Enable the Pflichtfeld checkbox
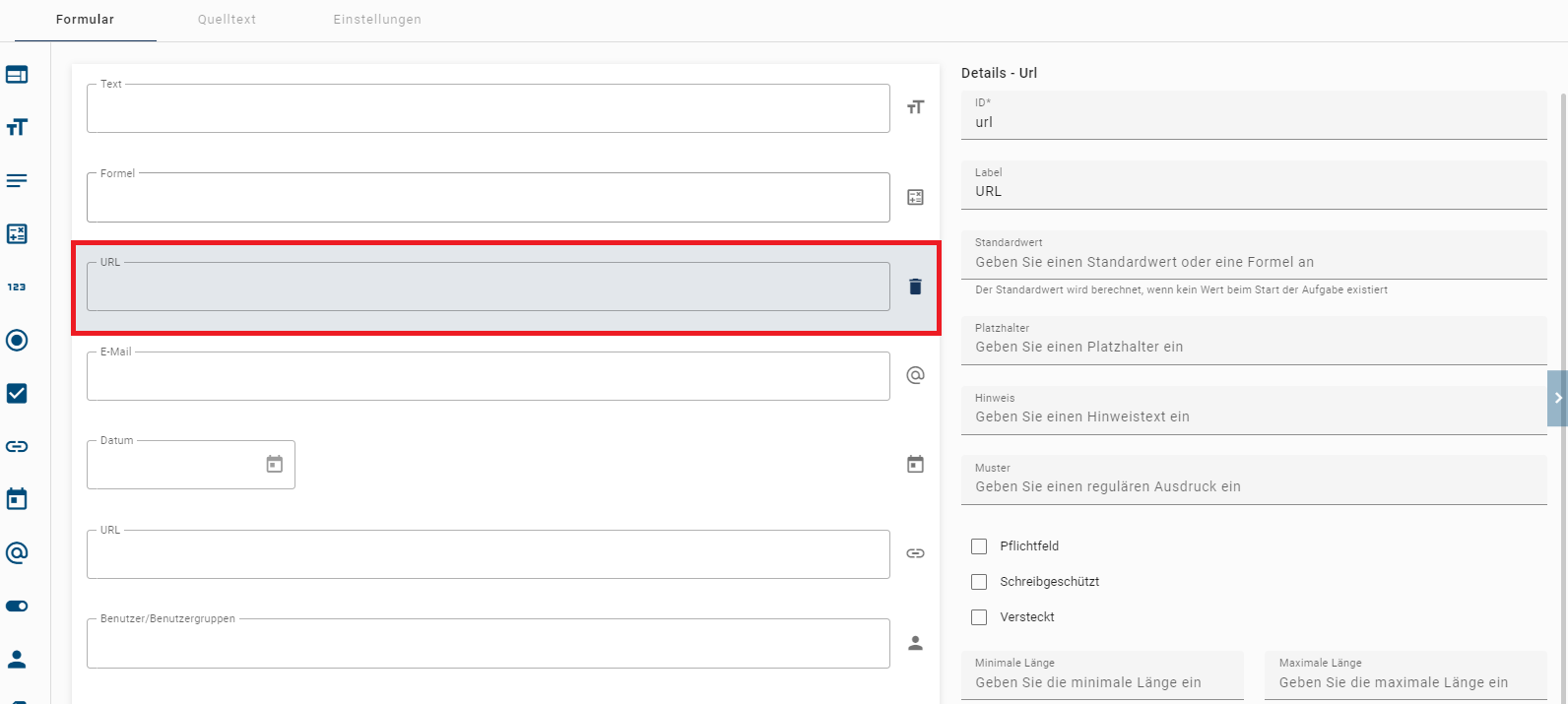This screenshot has width=1568, height=704. click(979, 546)
